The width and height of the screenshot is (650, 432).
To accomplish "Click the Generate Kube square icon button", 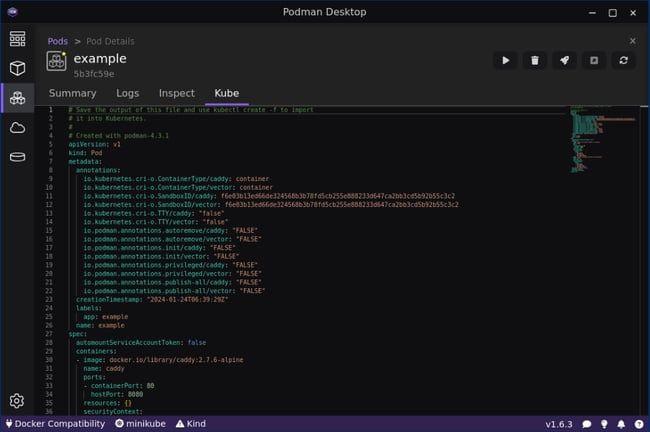I will tap(594, 61).
